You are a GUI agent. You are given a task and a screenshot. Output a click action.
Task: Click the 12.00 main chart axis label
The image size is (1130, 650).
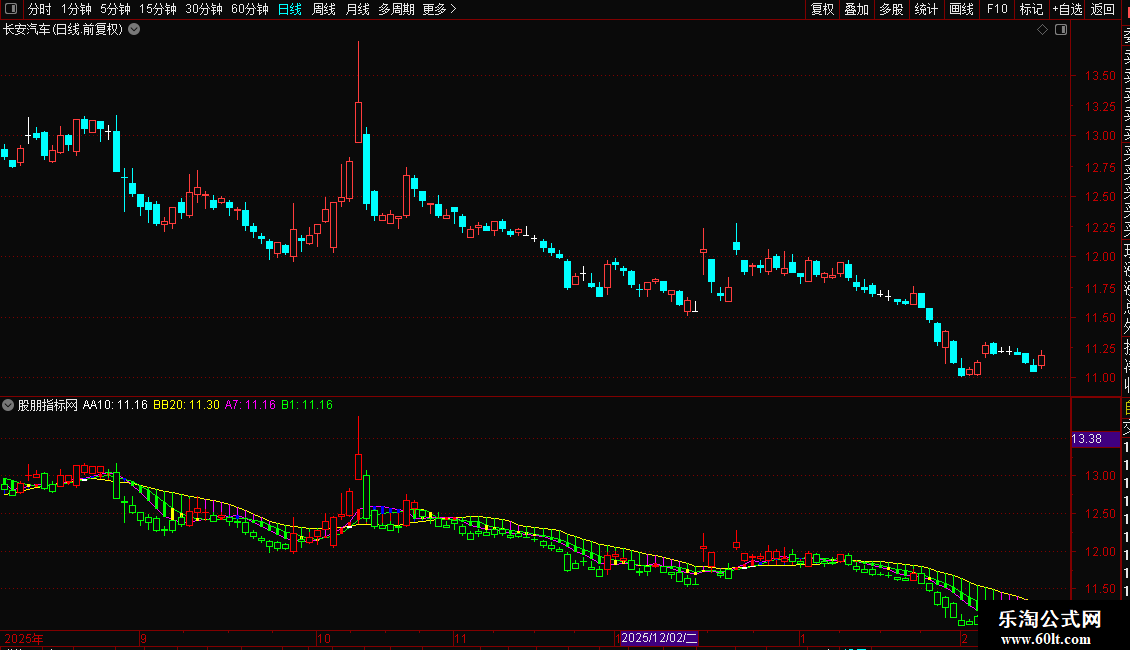[x=1100, y=257]
